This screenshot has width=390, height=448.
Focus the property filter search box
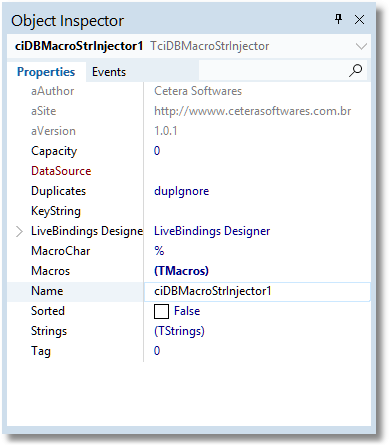click(x=273, y=70)
